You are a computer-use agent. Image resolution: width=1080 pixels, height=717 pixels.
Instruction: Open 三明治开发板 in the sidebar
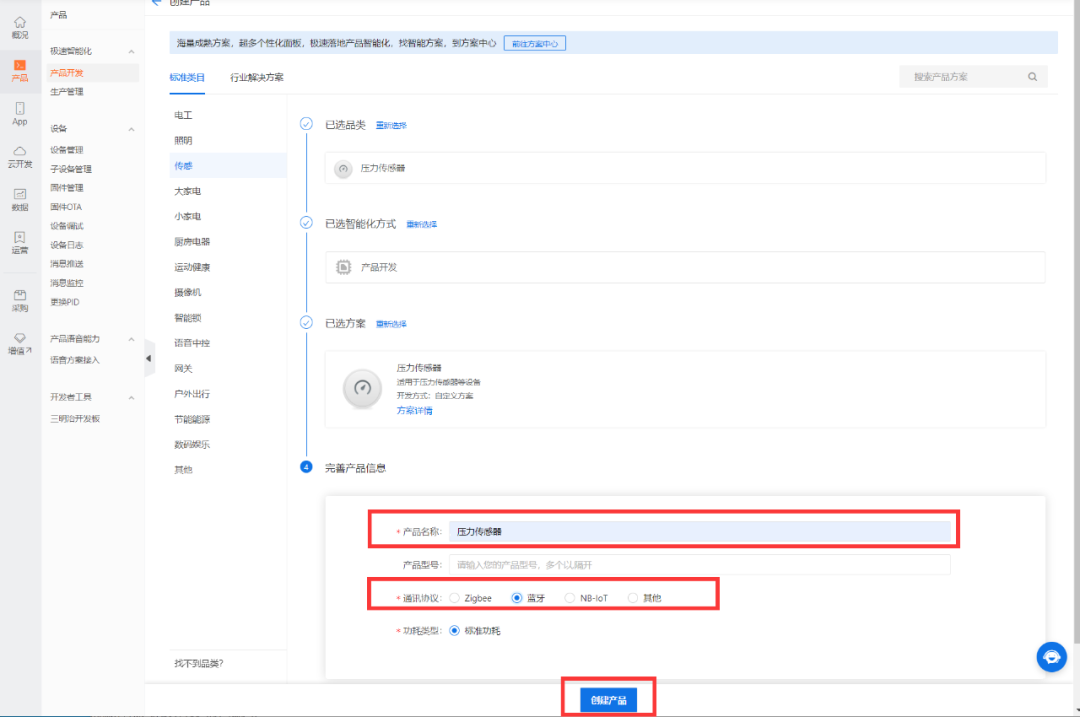tap(75, 419)
